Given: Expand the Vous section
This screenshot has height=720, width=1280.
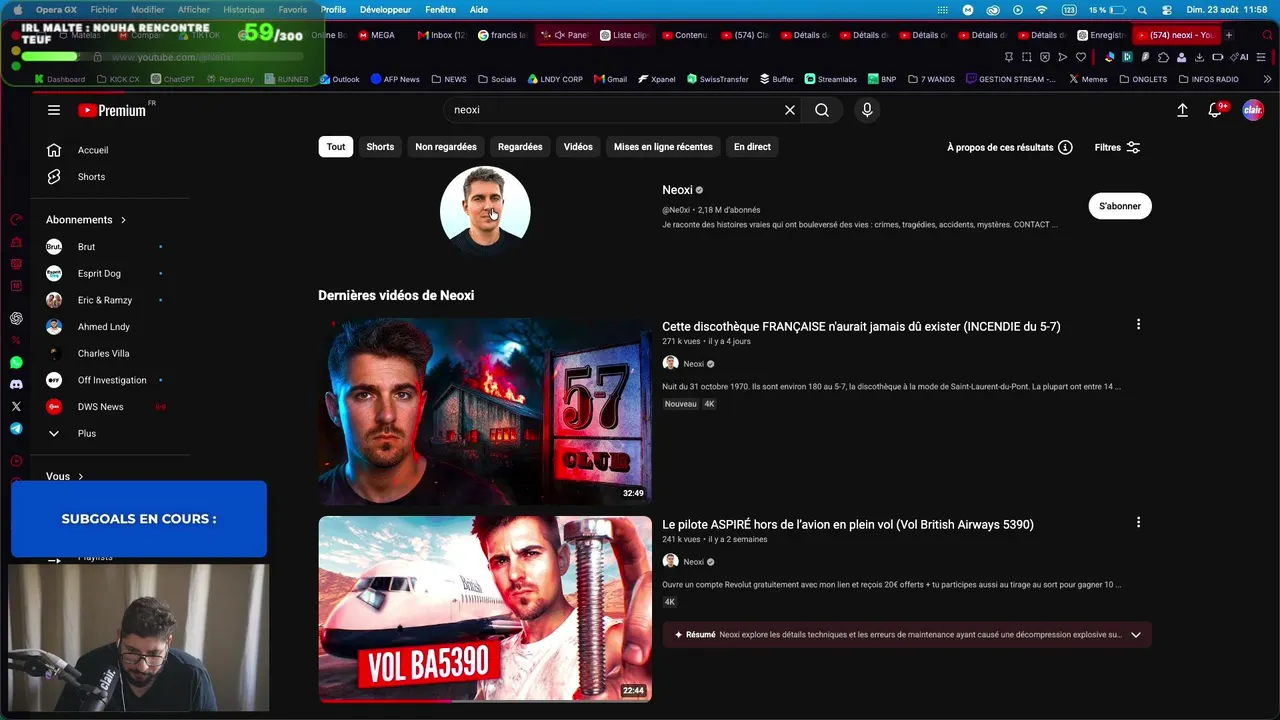Looking at the screenshot, I should (64, 476).
